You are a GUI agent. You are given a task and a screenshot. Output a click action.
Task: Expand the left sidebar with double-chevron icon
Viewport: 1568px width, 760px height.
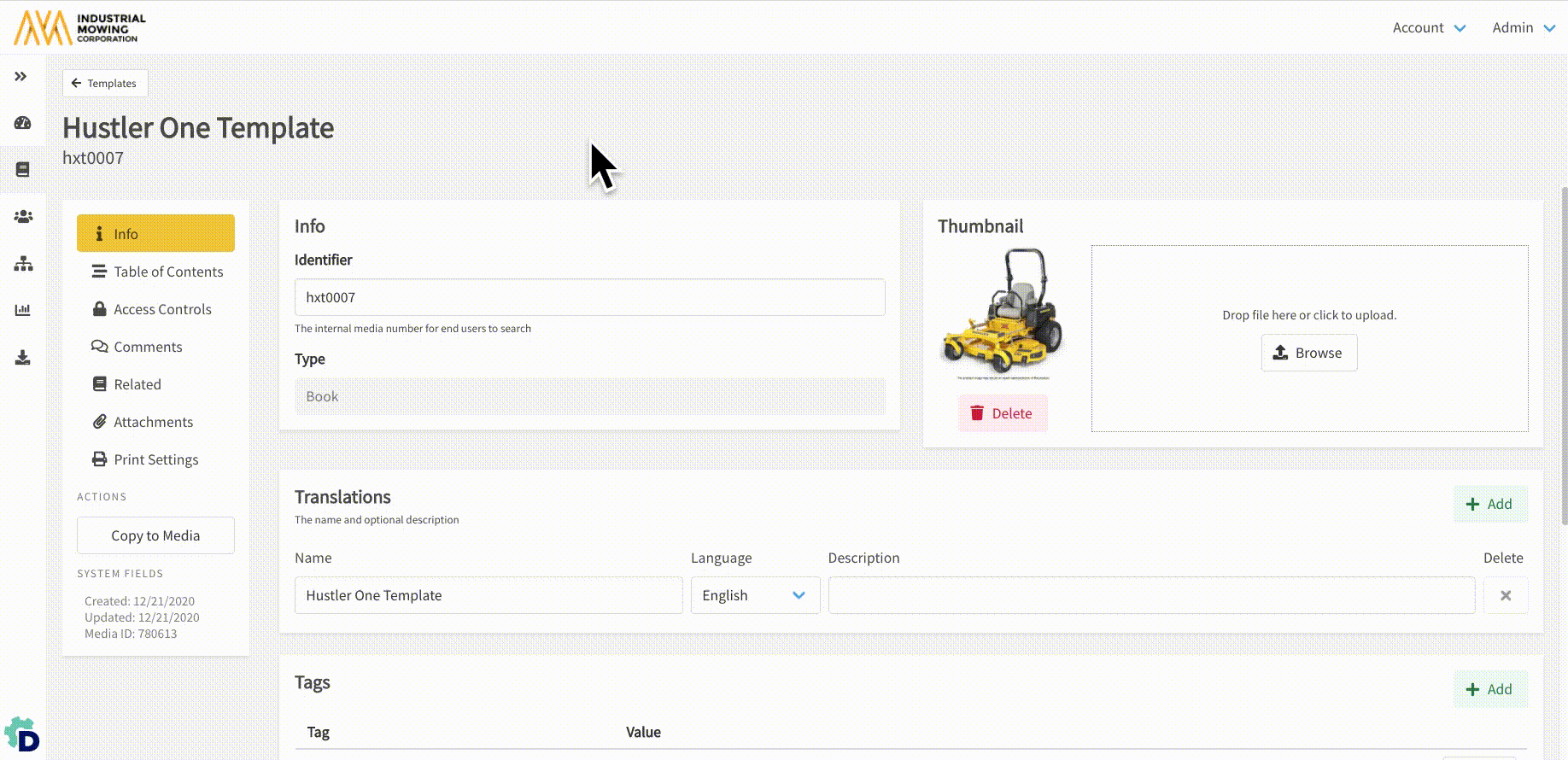21,77
